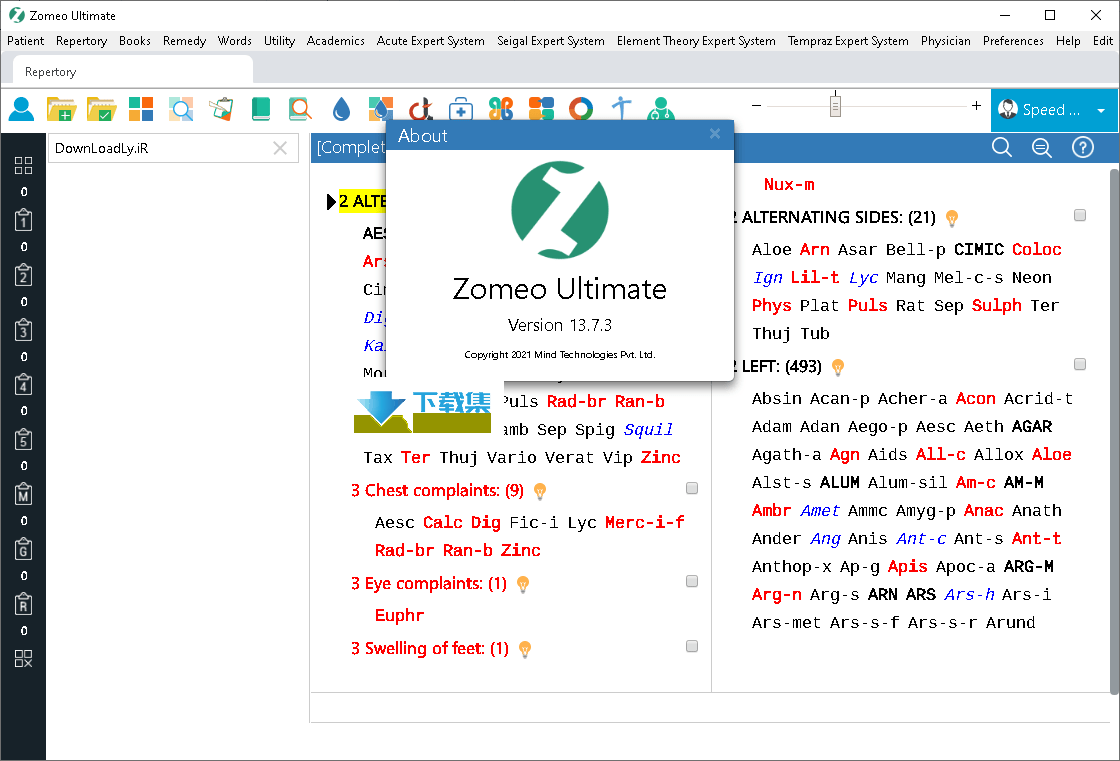Open clipboard 1 in the left sidebar

(24, 220)
